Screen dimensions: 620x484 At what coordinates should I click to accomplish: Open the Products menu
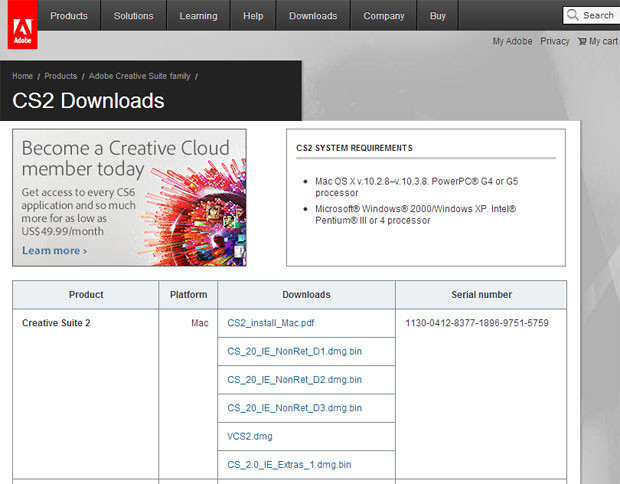[x=69, y=15]
